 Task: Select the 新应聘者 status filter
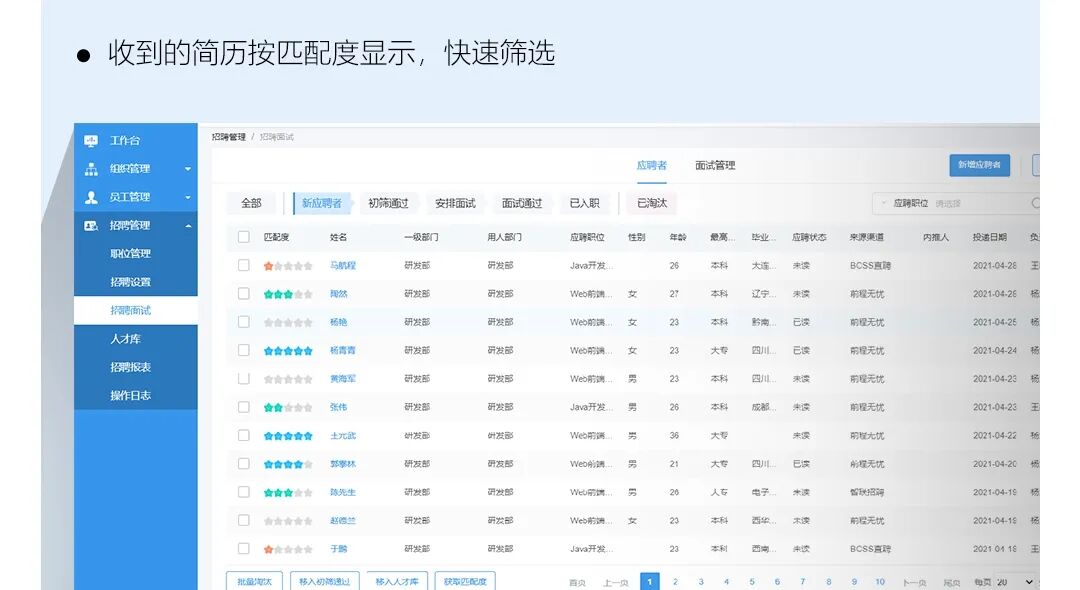322,203
